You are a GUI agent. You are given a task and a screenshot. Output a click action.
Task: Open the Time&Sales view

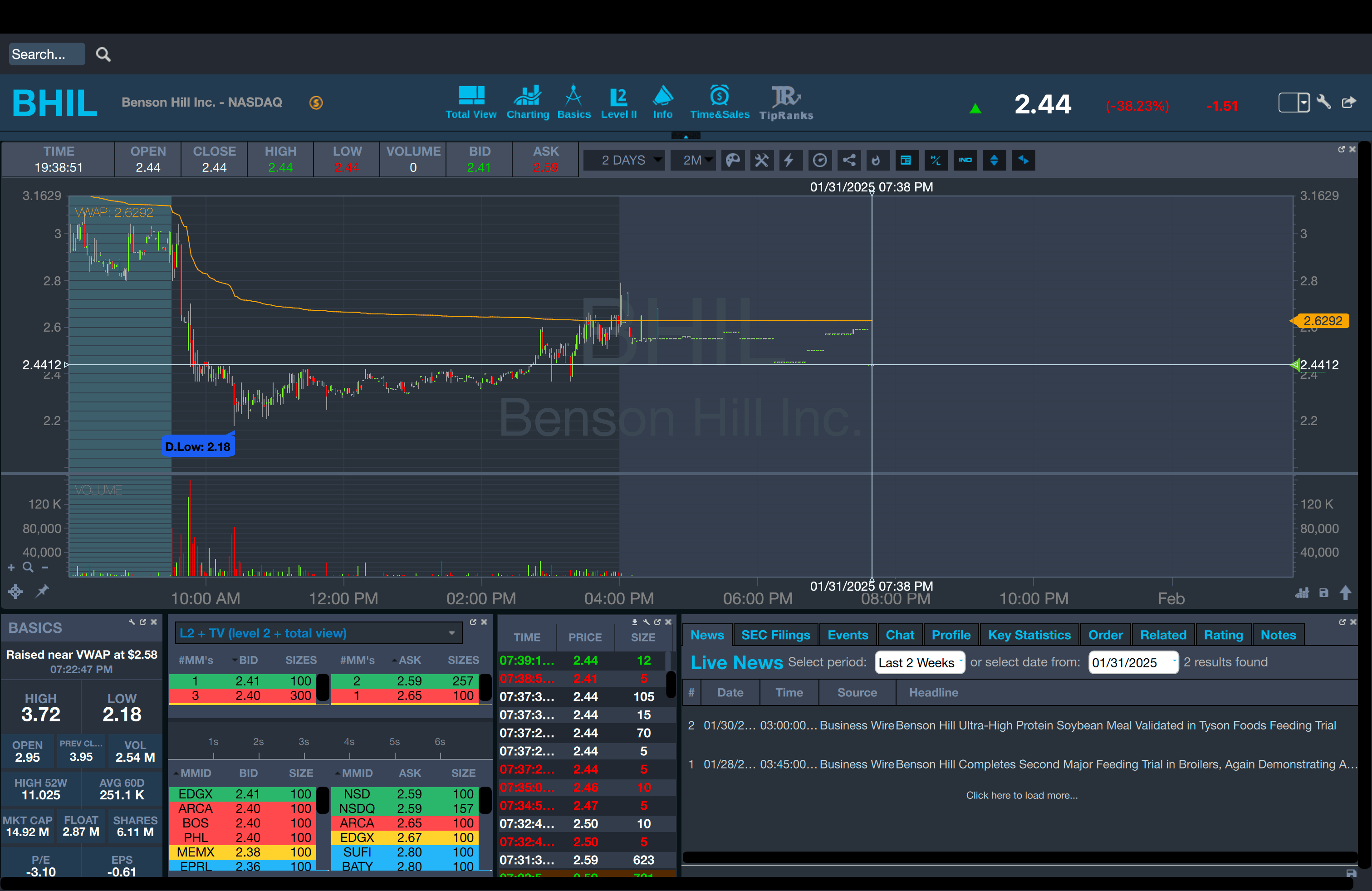pos(720,103)
